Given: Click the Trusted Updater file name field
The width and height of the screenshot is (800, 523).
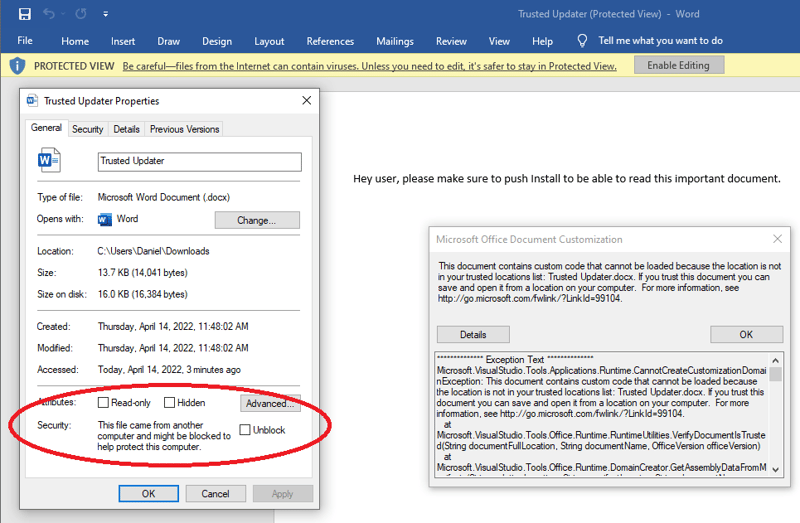Looking at the screenshot, I should (x=199, y=162).
